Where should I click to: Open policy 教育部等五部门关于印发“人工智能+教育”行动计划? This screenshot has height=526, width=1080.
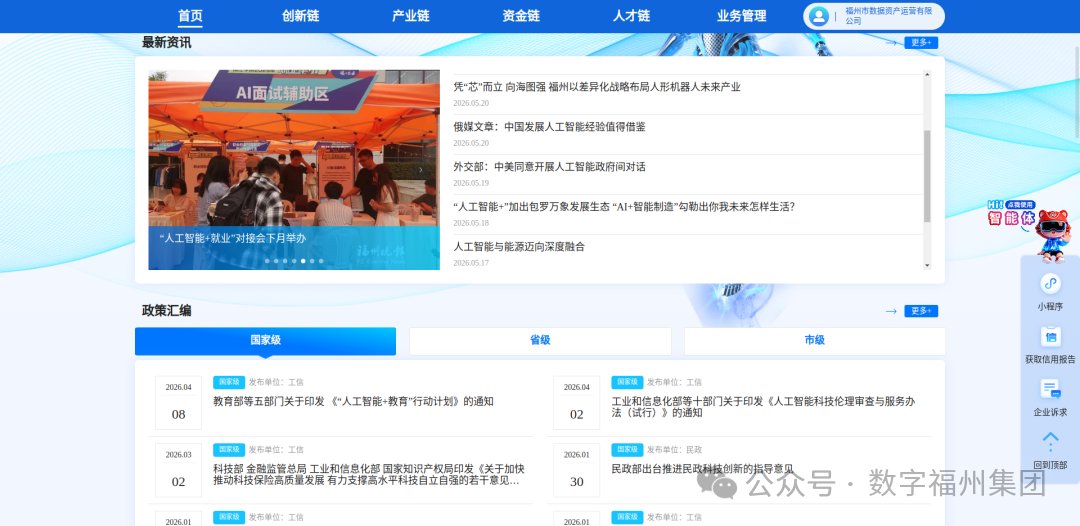[353, 401]
